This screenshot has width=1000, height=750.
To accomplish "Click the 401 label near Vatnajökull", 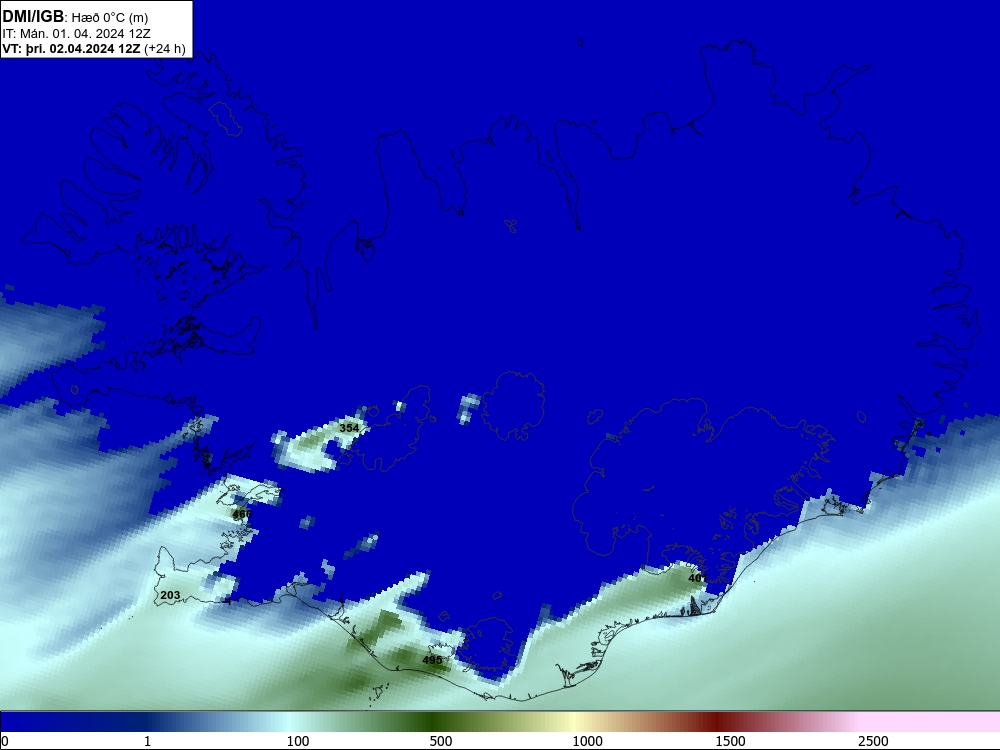I will tap(698, 578).
